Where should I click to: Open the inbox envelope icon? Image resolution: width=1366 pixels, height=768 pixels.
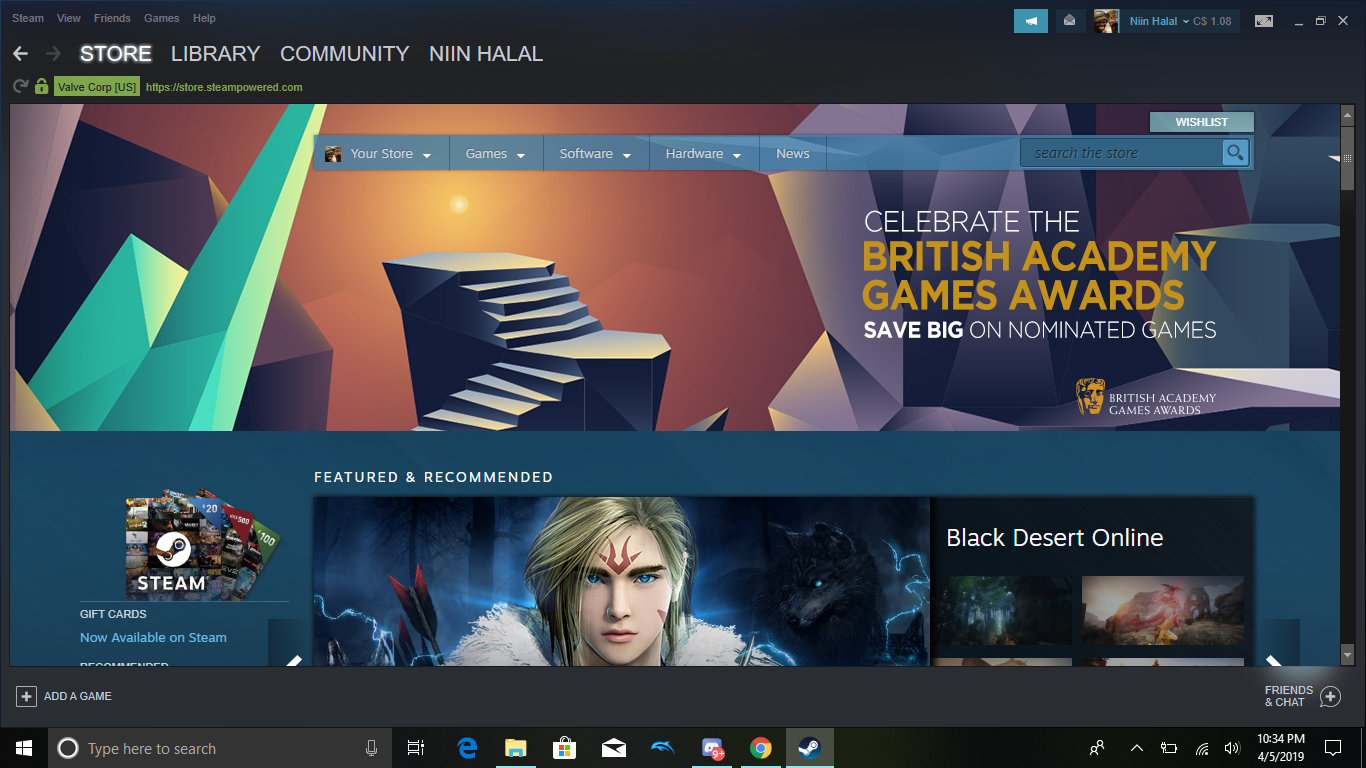1069,21
